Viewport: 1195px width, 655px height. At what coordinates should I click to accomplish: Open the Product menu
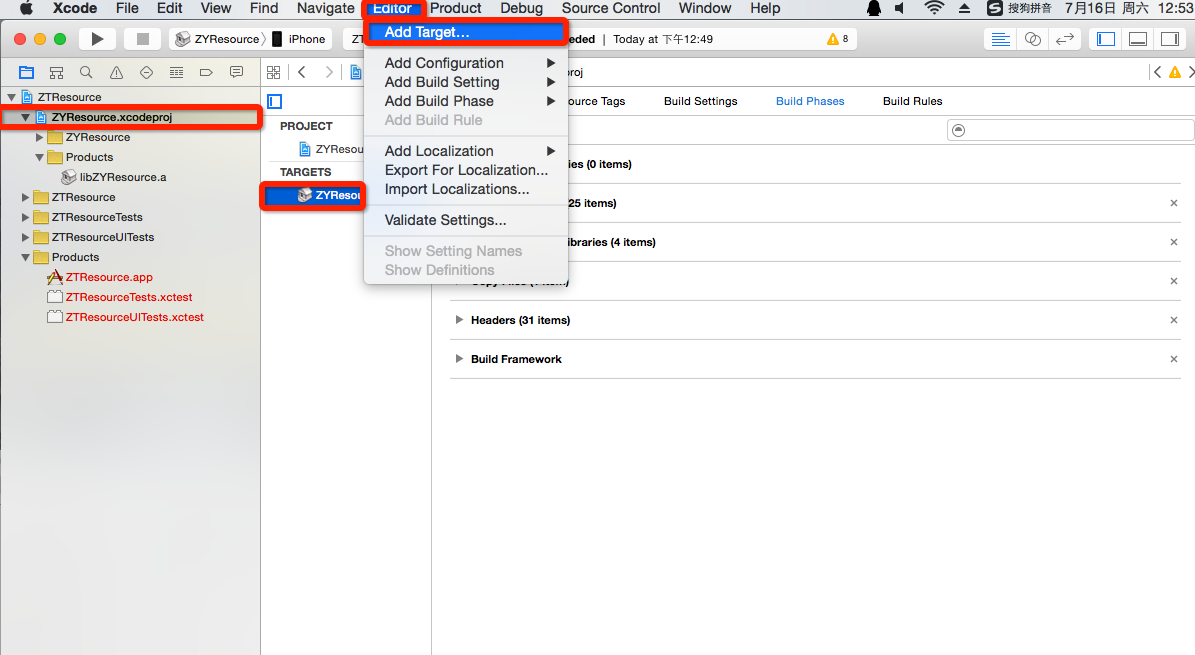[x=456, y=8]
